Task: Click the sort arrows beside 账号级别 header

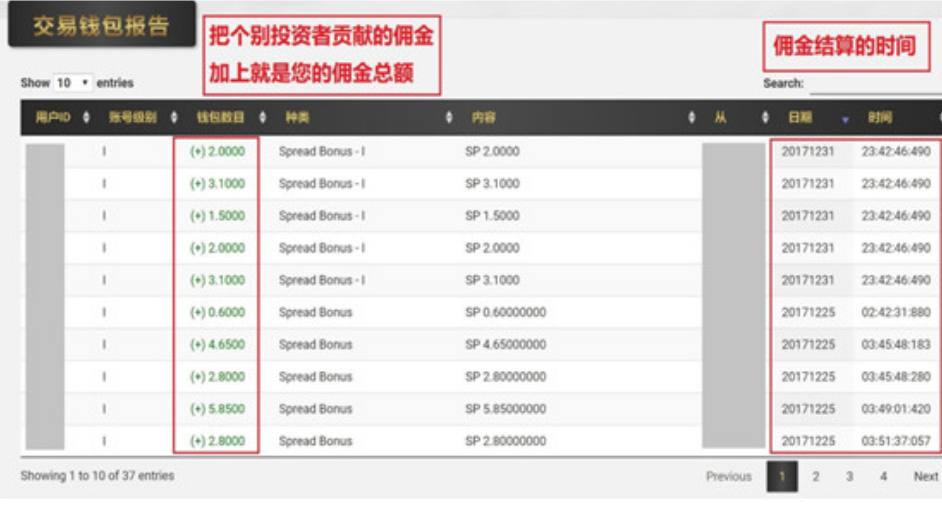Action: pos(175,118)
